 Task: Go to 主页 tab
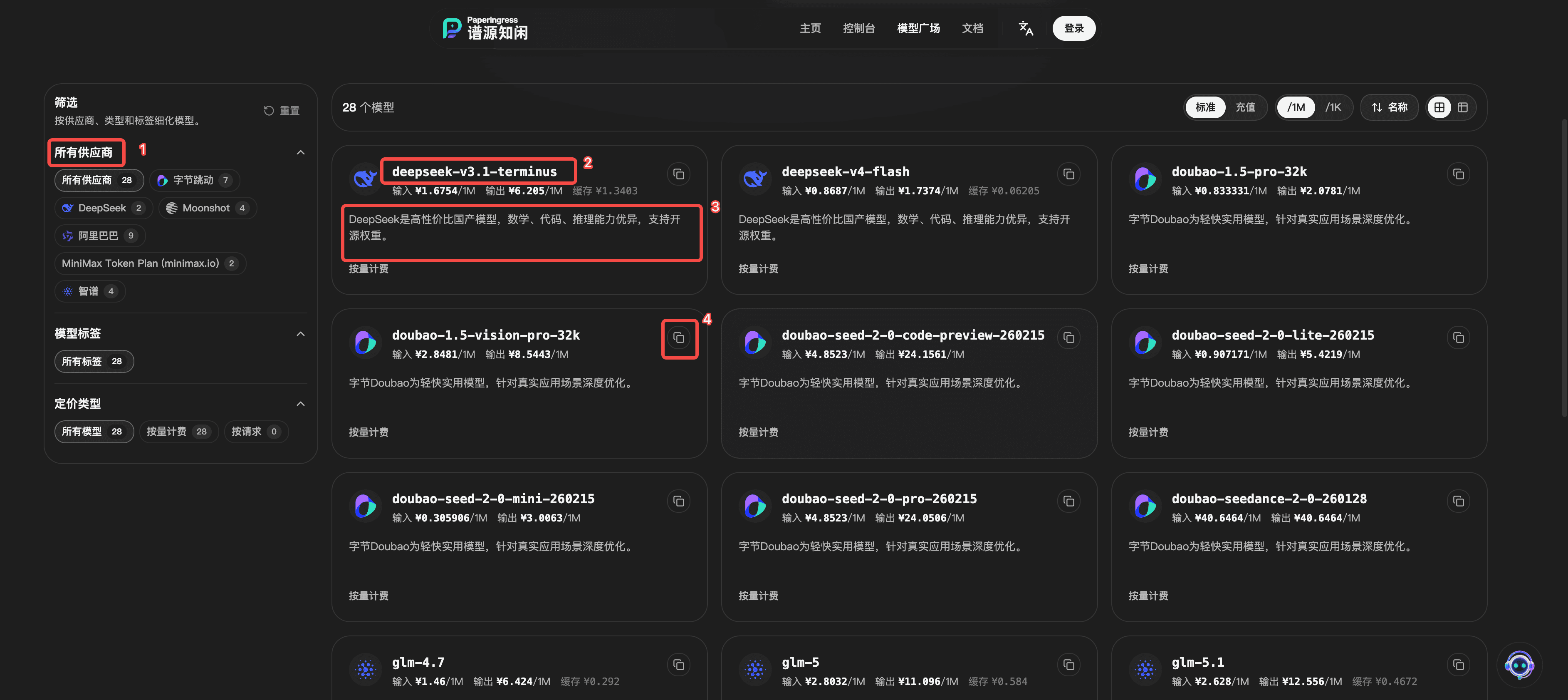pos(809,28)
